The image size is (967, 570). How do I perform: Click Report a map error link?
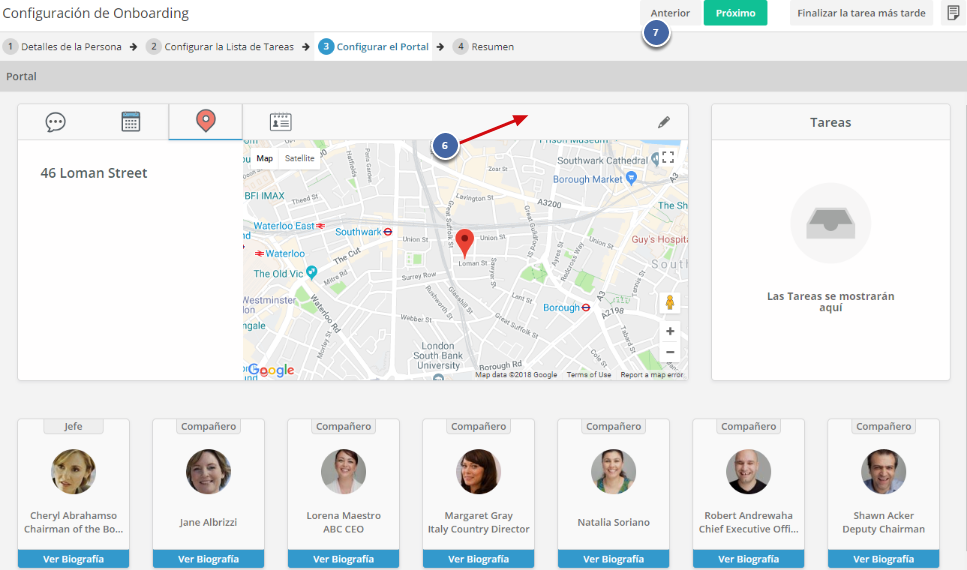652,374
